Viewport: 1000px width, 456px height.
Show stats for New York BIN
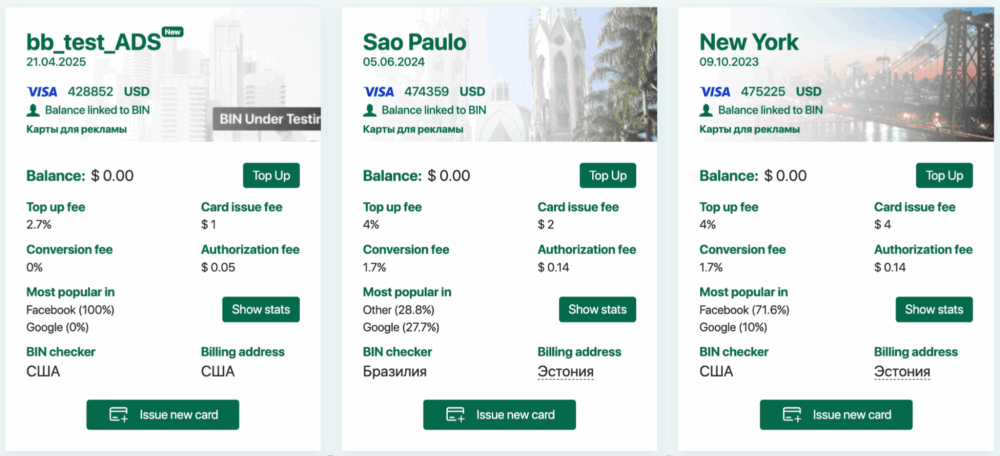(x=934, y=309)
